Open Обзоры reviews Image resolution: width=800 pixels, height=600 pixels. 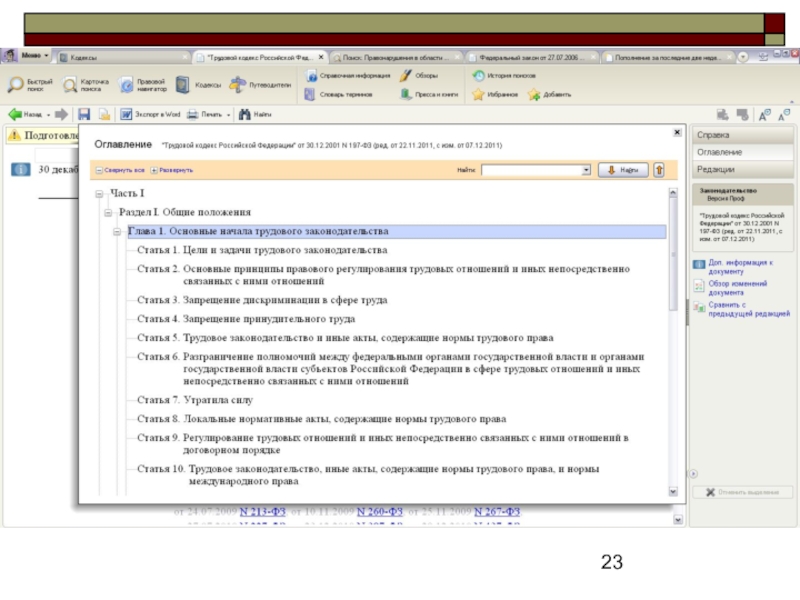[x=419, y=76]
